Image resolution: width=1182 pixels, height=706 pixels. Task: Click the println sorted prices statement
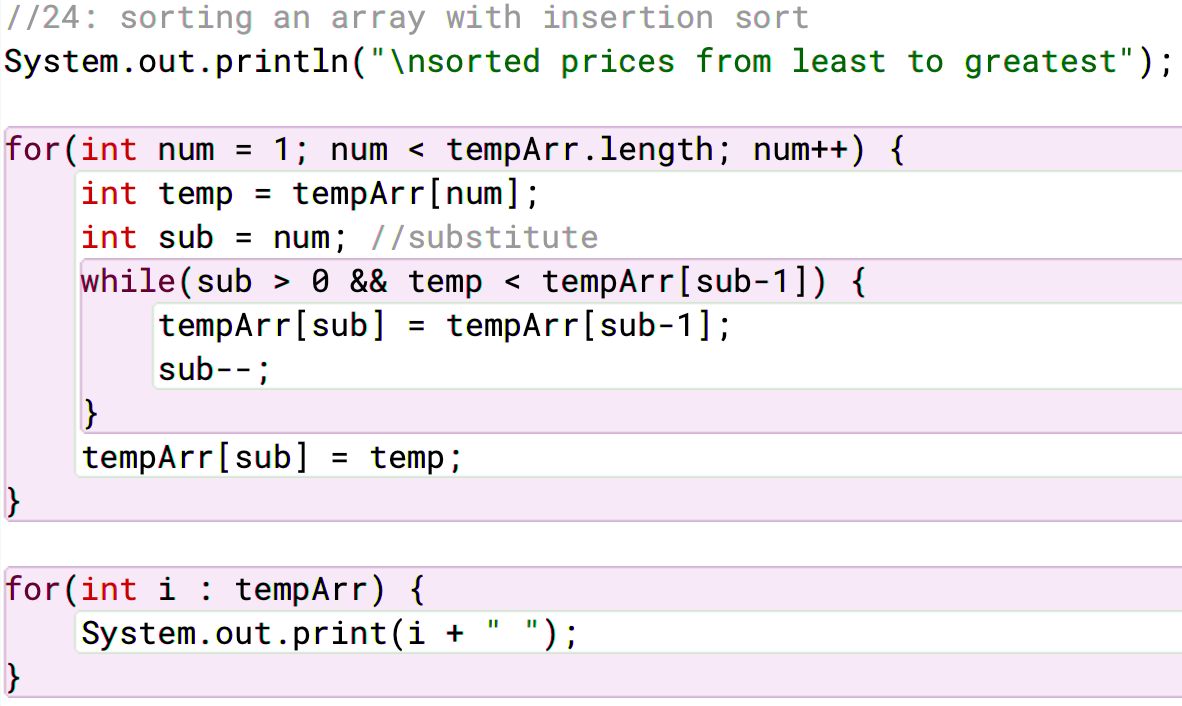coord(589,63)
